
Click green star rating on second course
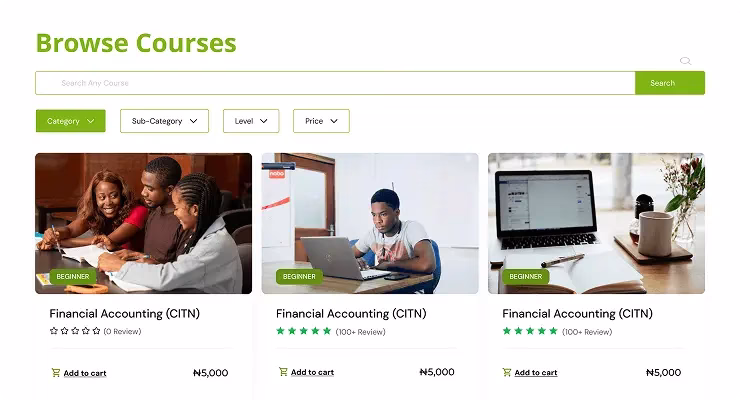click(x=303, y=331)
